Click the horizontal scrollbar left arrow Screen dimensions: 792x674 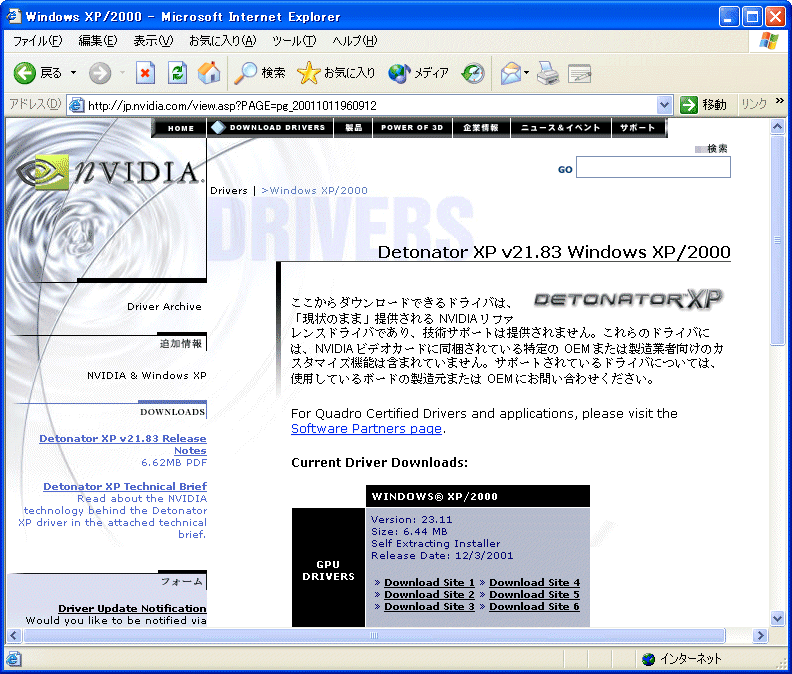tap(14, 636)
